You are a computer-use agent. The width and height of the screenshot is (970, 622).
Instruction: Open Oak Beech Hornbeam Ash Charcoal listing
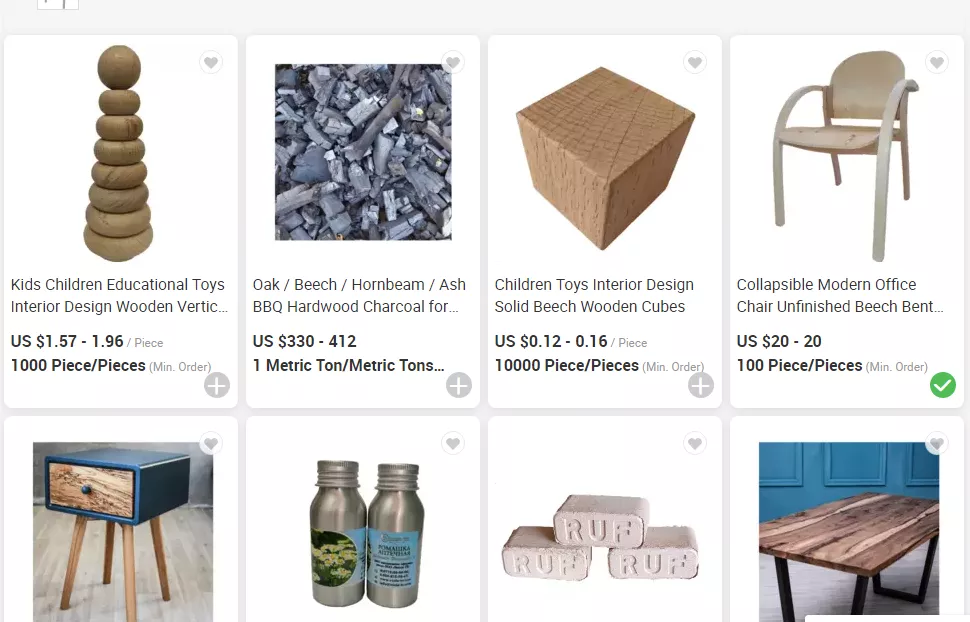[x=359, y=296]
